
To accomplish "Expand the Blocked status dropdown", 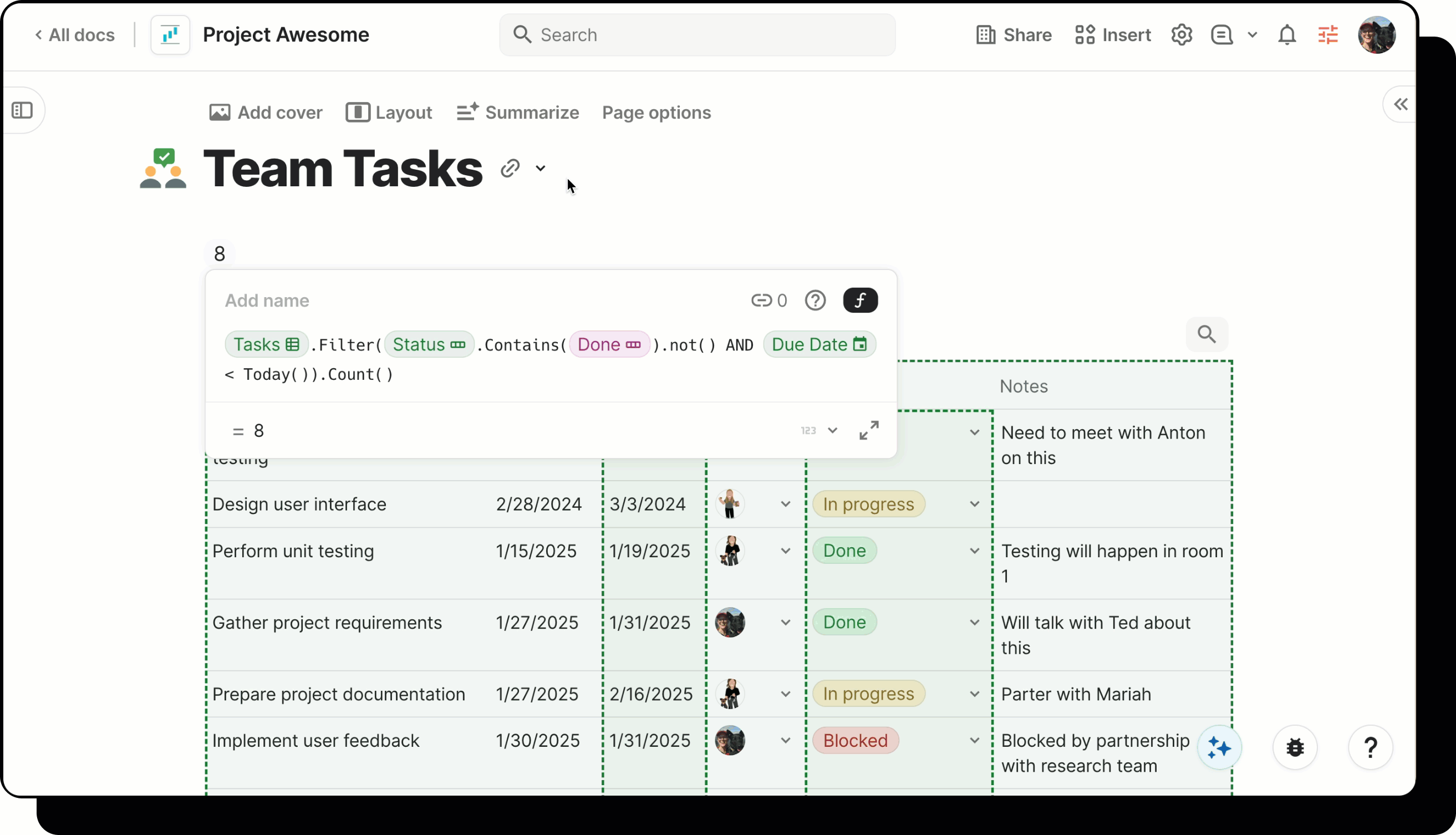I will coord(974,740).
